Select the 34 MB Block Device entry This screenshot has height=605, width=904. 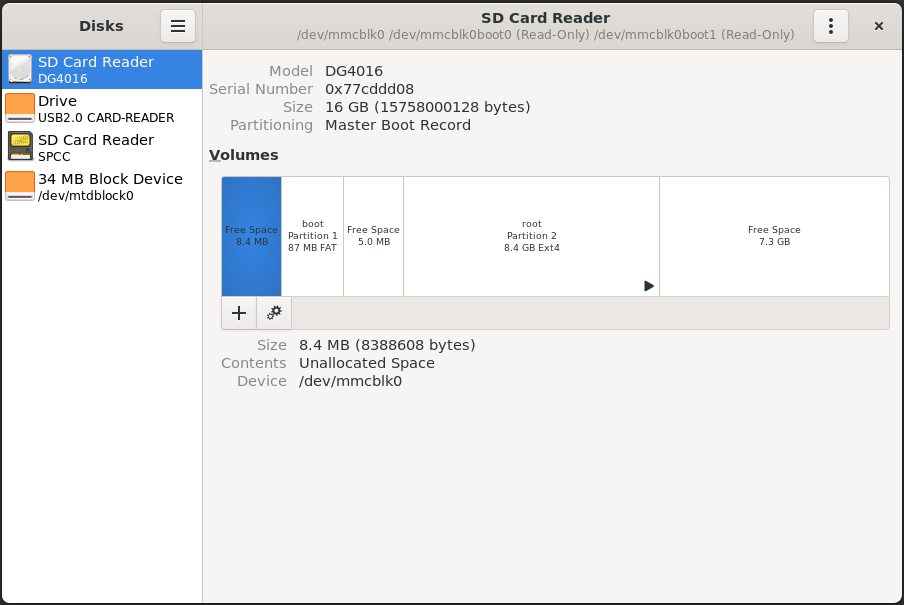click(x=102, y=187)
